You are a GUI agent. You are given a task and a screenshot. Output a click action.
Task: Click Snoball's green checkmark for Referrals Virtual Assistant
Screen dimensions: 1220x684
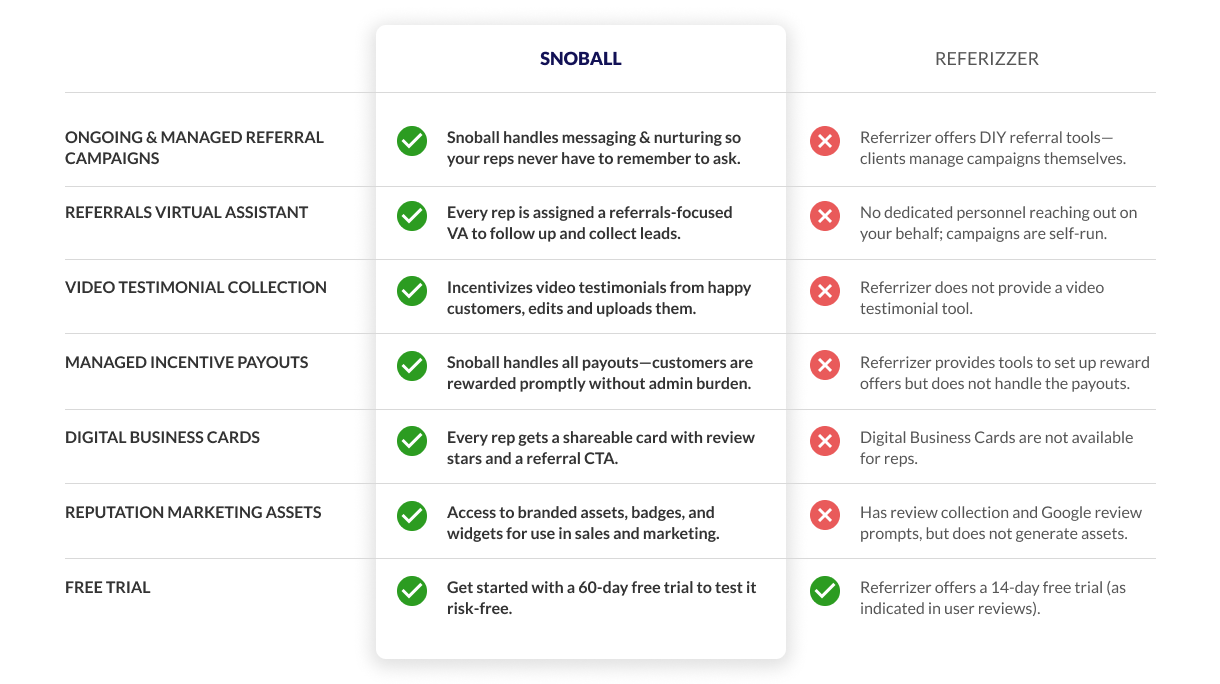point(412,216)
